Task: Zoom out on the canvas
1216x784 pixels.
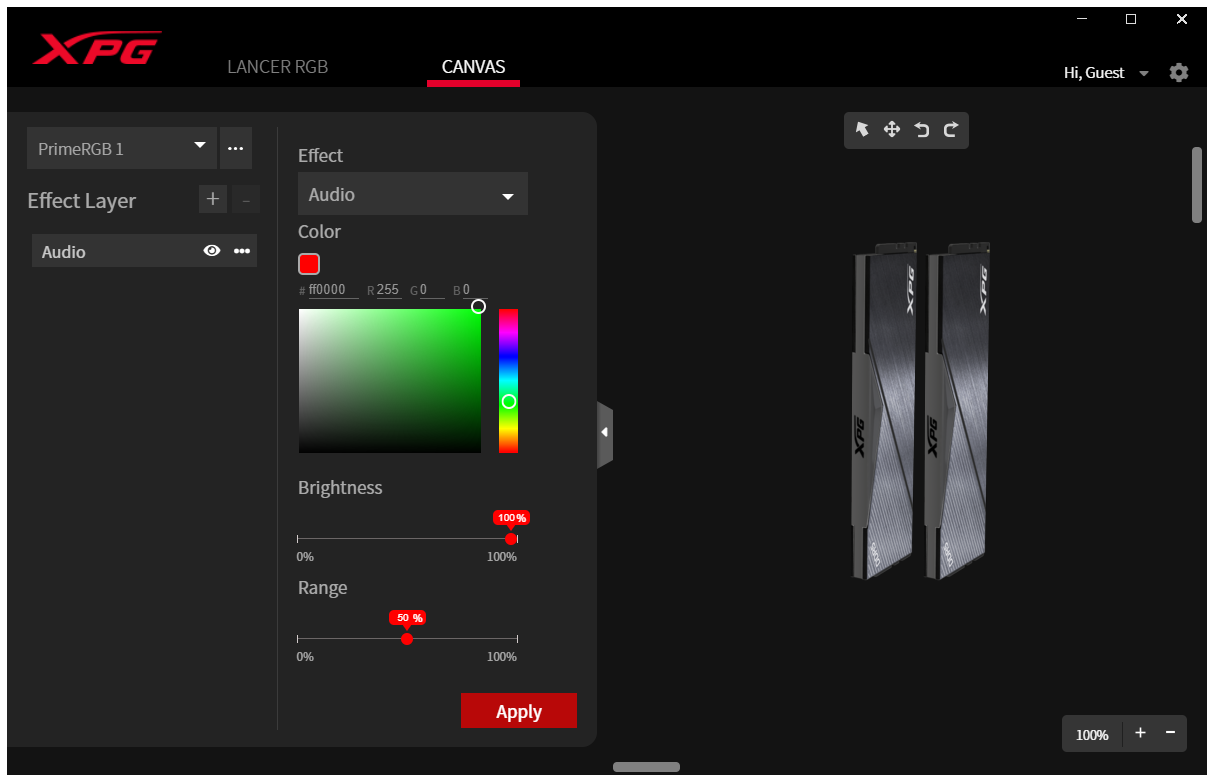Action: [1170, 733]
